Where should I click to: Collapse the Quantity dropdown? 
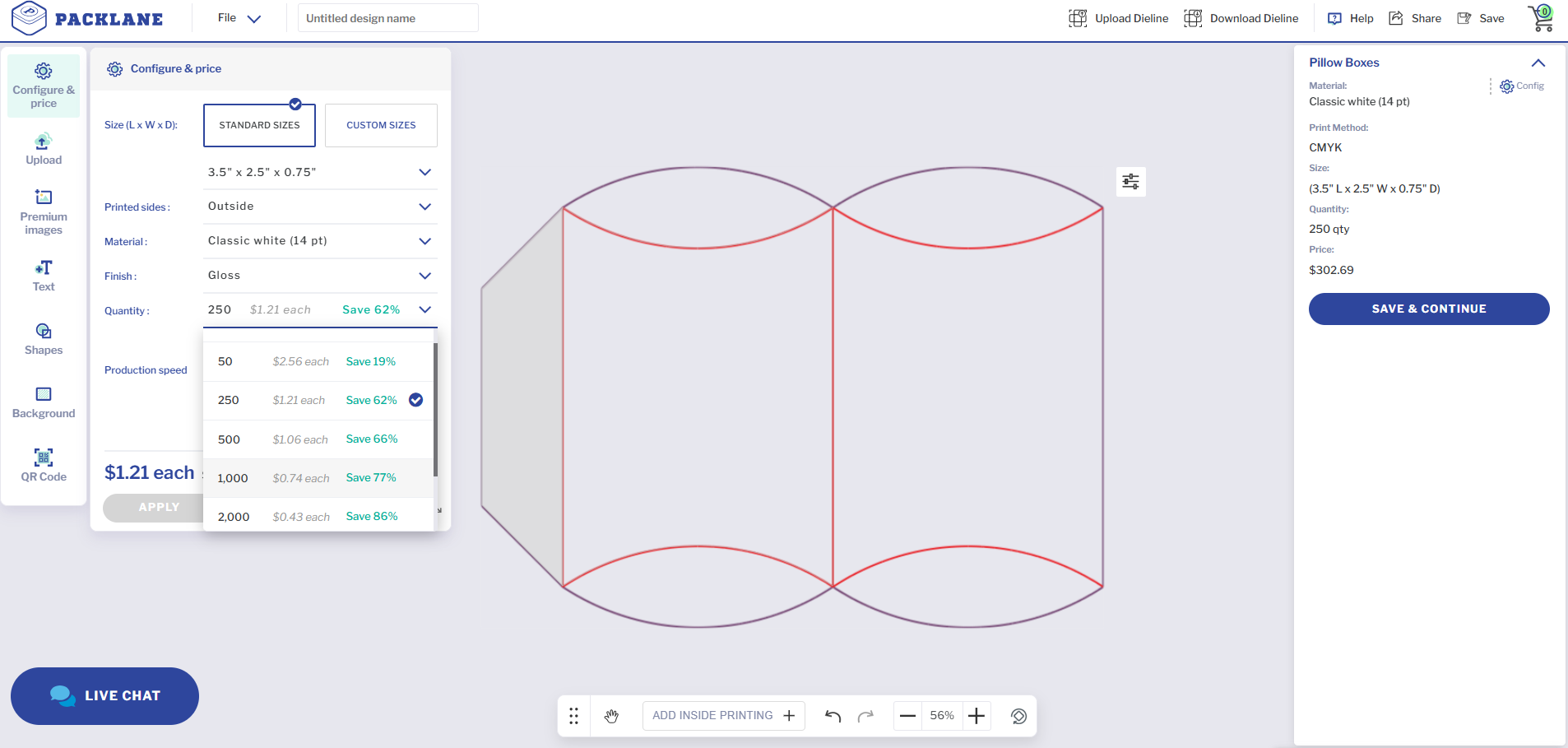pyautogui.click(x=320, y=310)
